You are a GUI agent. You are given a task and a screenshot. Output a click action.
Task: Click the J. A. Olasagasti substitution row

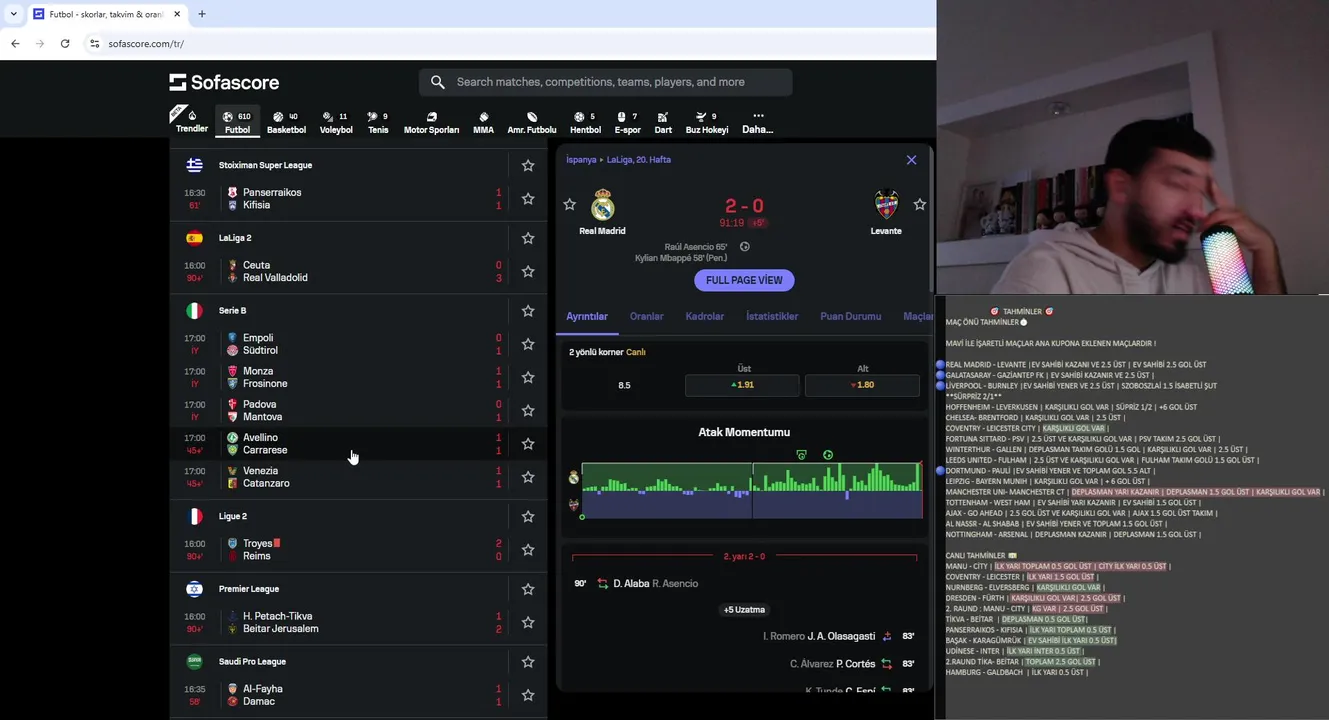tap(744, 636)
